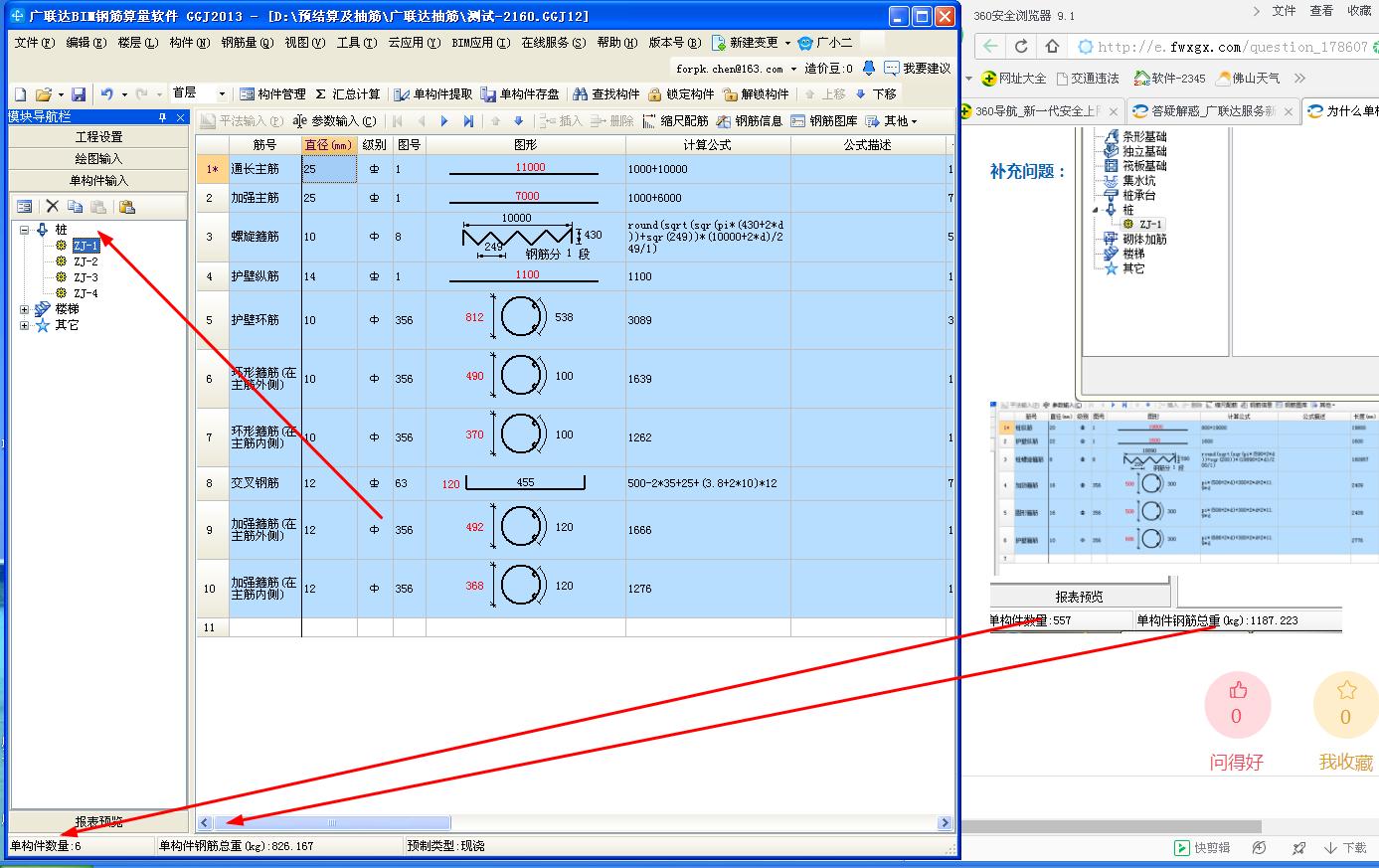
Task: Switch to 绘图输入 navigation section
Action: pyautogui.click(x=98, y=159)
